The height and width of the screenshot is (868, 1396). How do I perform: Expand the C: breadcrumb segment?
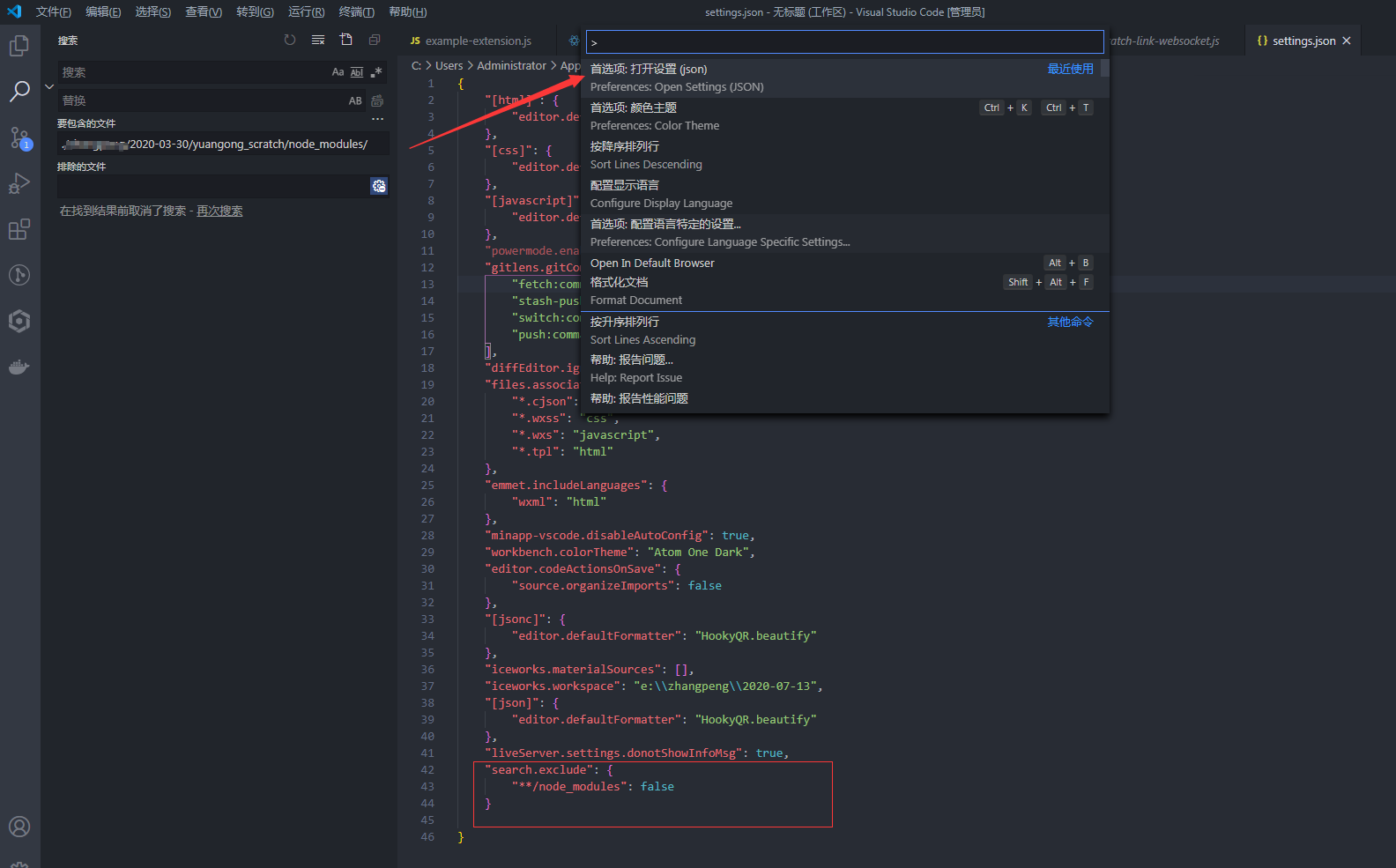point(417,66)
